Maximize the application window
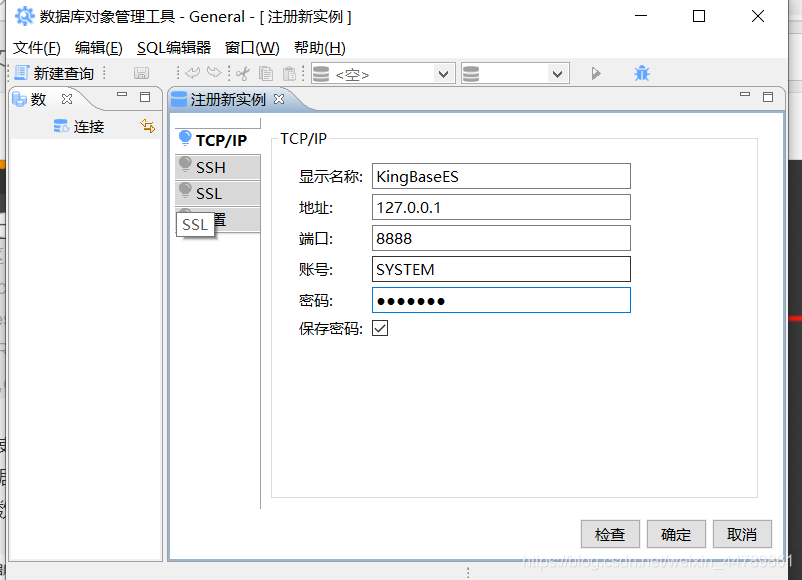The image size is (802, 580). 699,16
